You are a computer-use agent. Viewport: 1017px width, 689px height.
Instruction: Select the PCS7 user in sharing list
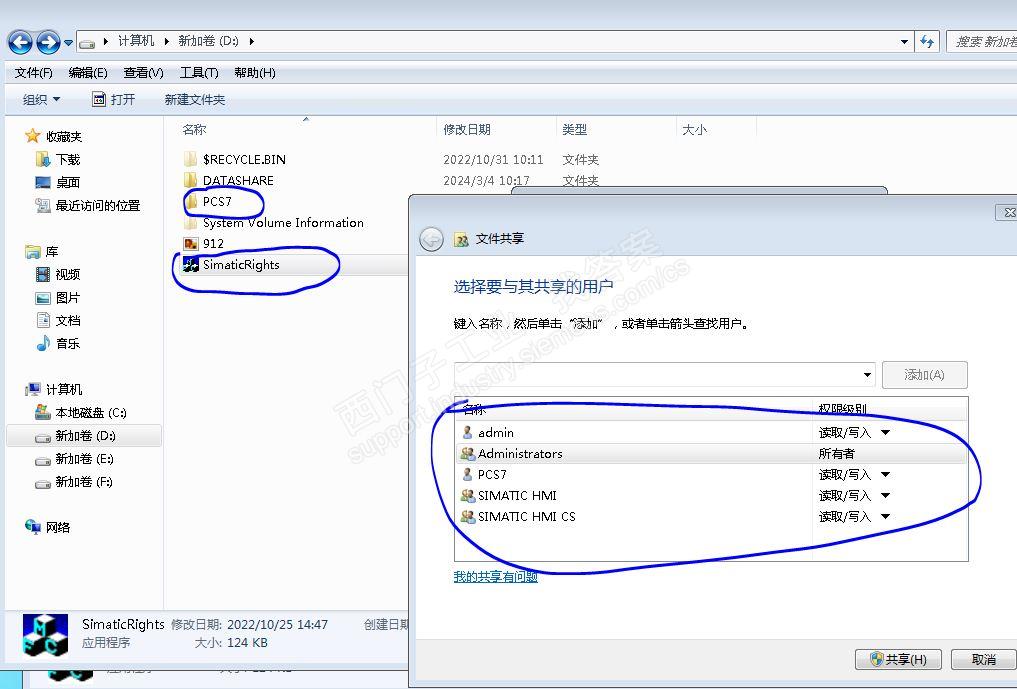click(x=711, y=475)
